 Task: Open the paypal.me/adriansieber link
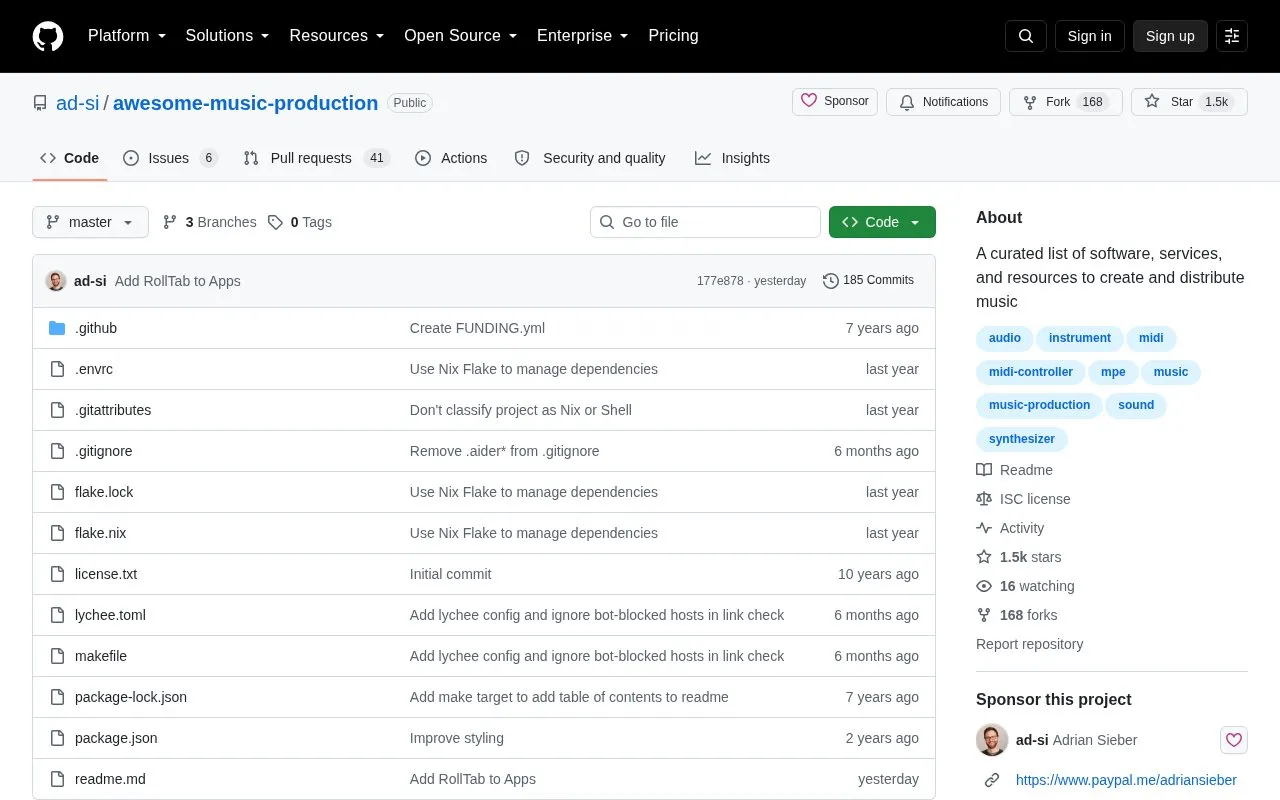(1126, 780)
